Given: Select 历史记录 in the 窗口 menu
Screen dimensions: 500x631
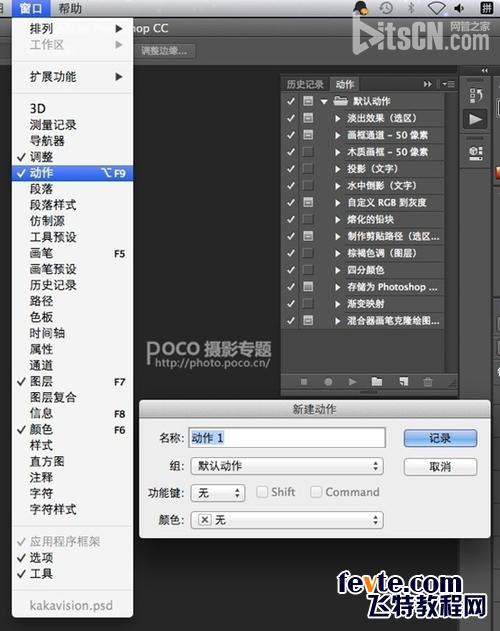Looking at the screenshot, I should pyautogui.click(x=72, y=285).
